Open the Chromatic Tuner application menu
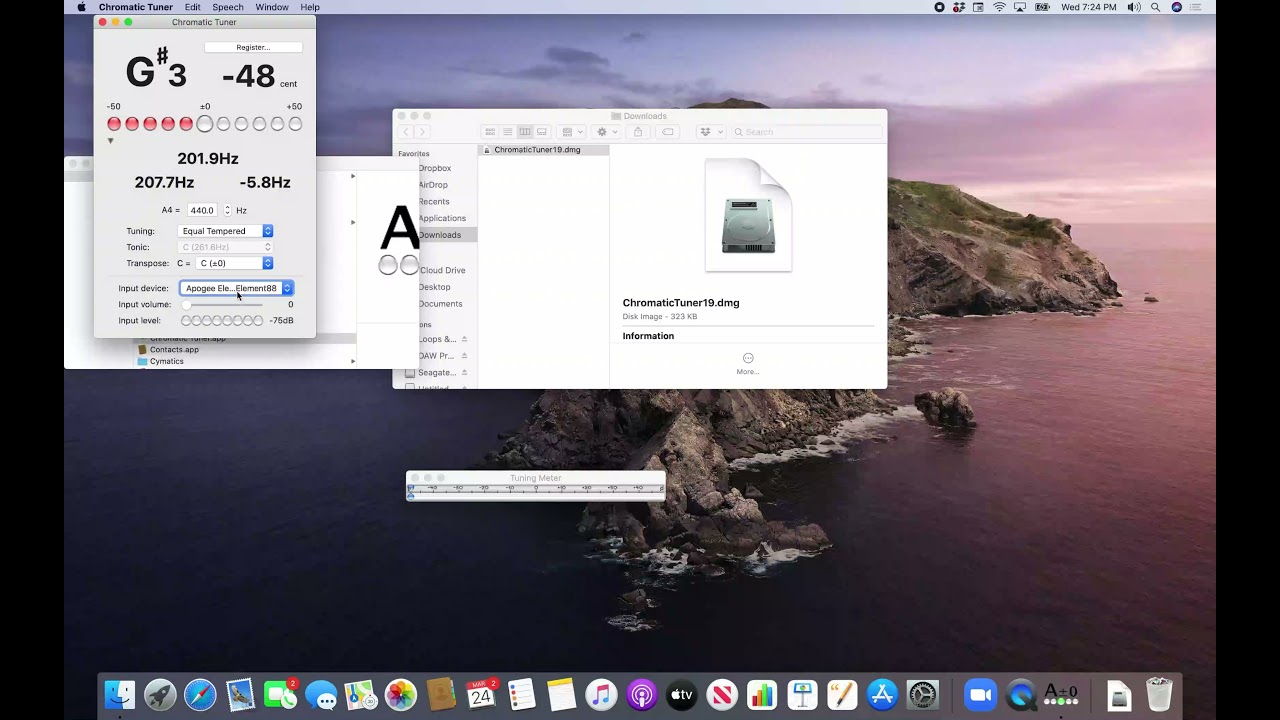Viewport: 1280px width, 720px height. [x=136, y=7]
